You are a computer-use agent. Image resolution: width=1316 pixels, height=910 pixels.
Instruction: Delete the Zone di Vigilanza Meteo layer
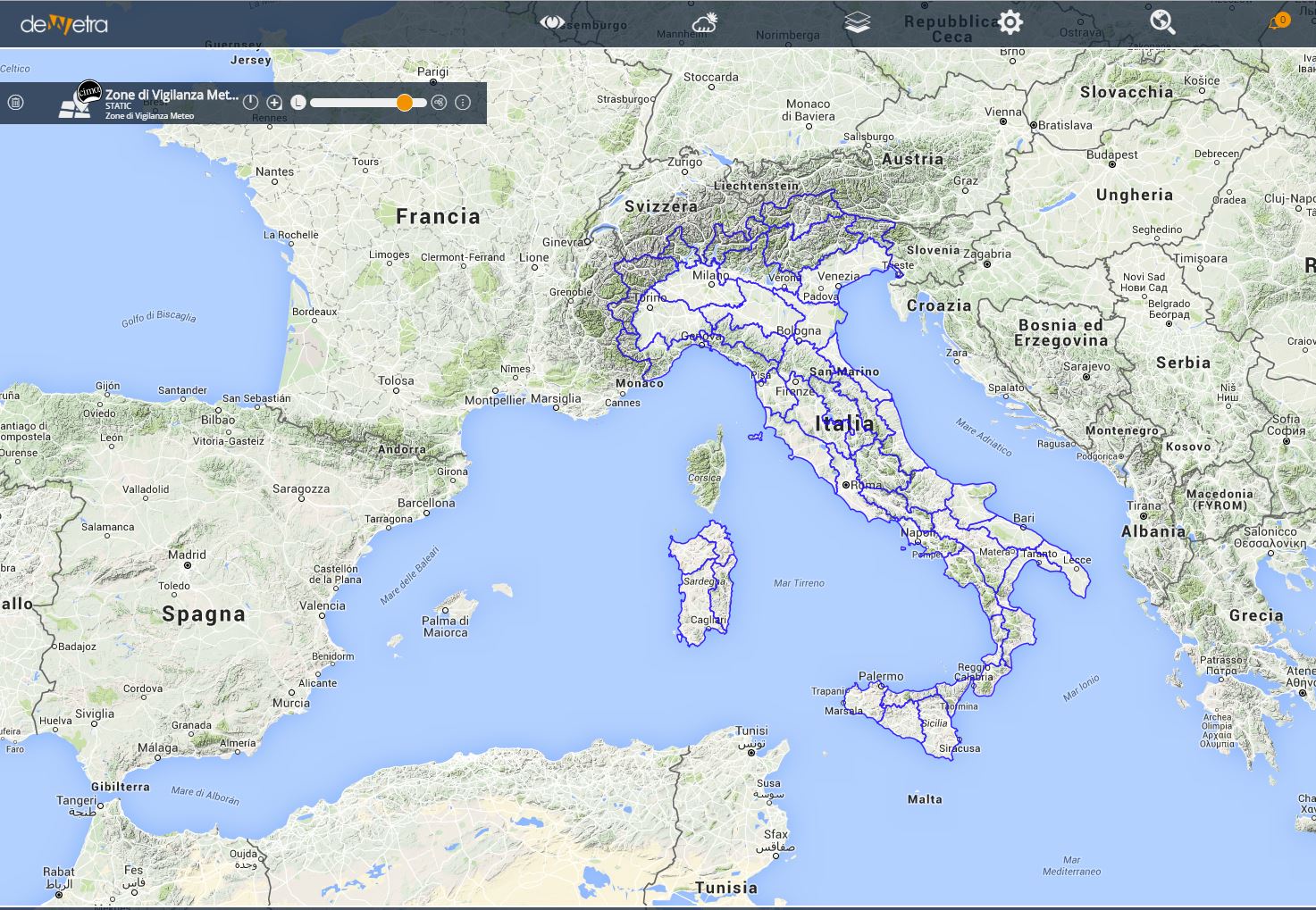click(x=15, y=103)
